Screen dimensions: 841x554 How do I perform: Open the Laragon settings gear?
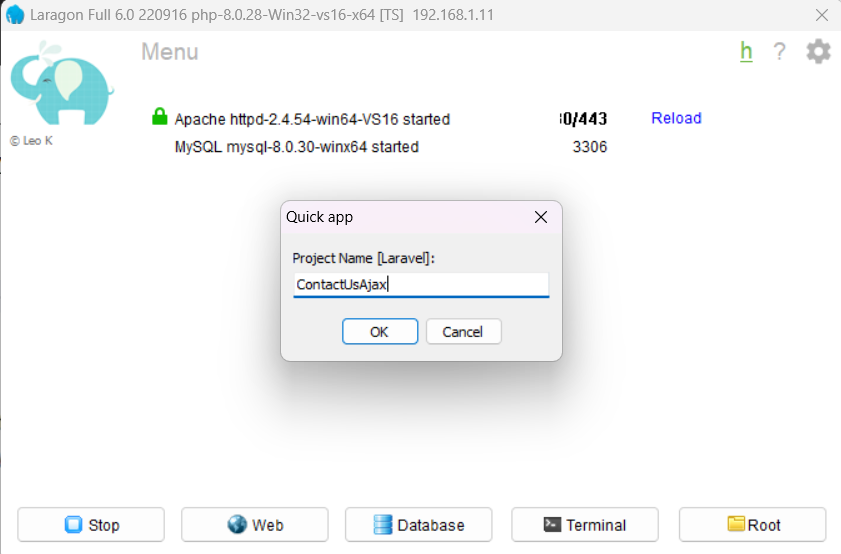pos(818,51)
